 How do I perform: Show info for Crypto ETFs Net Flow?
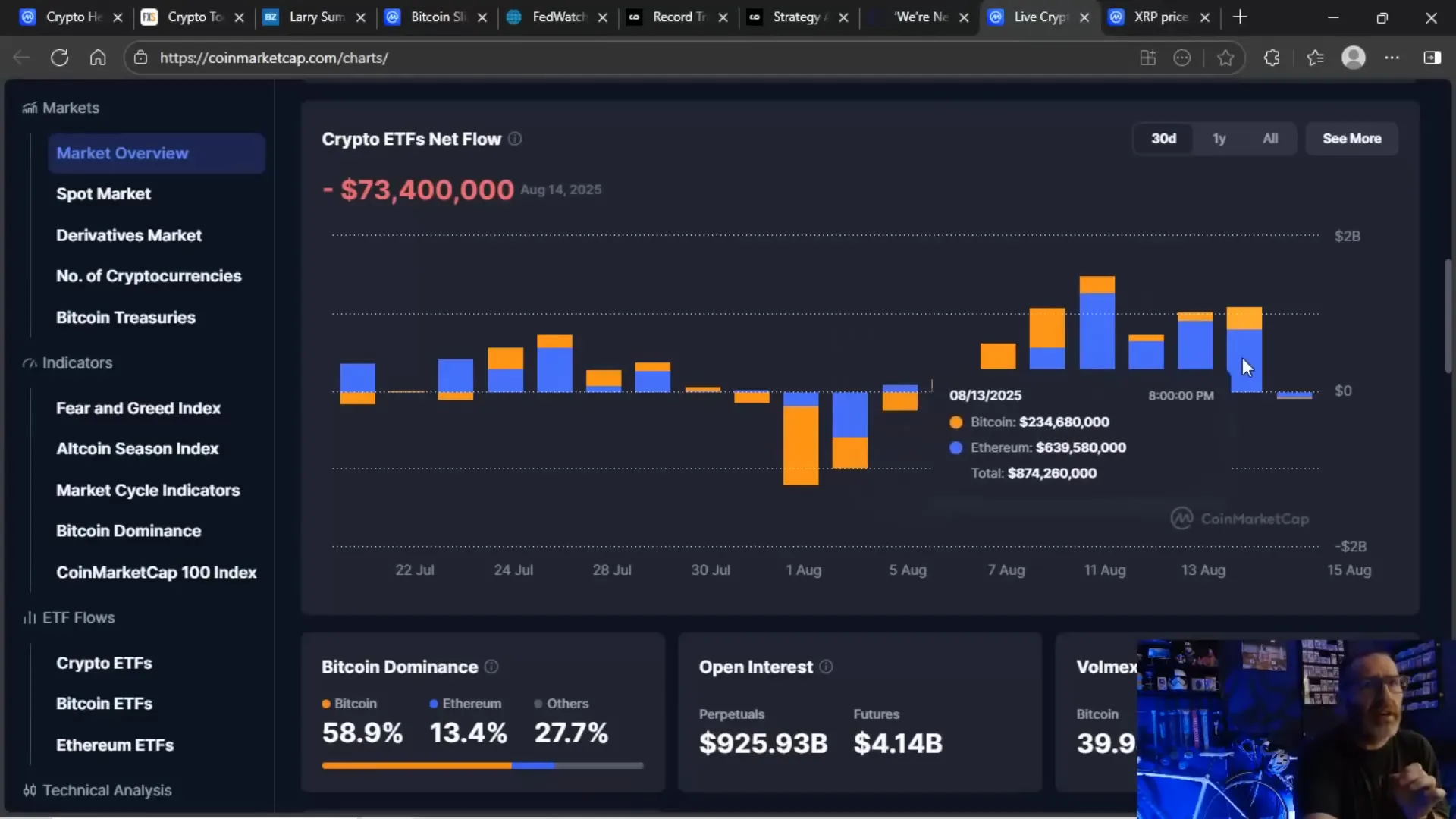pyautogui.click(x=515, y=139)
